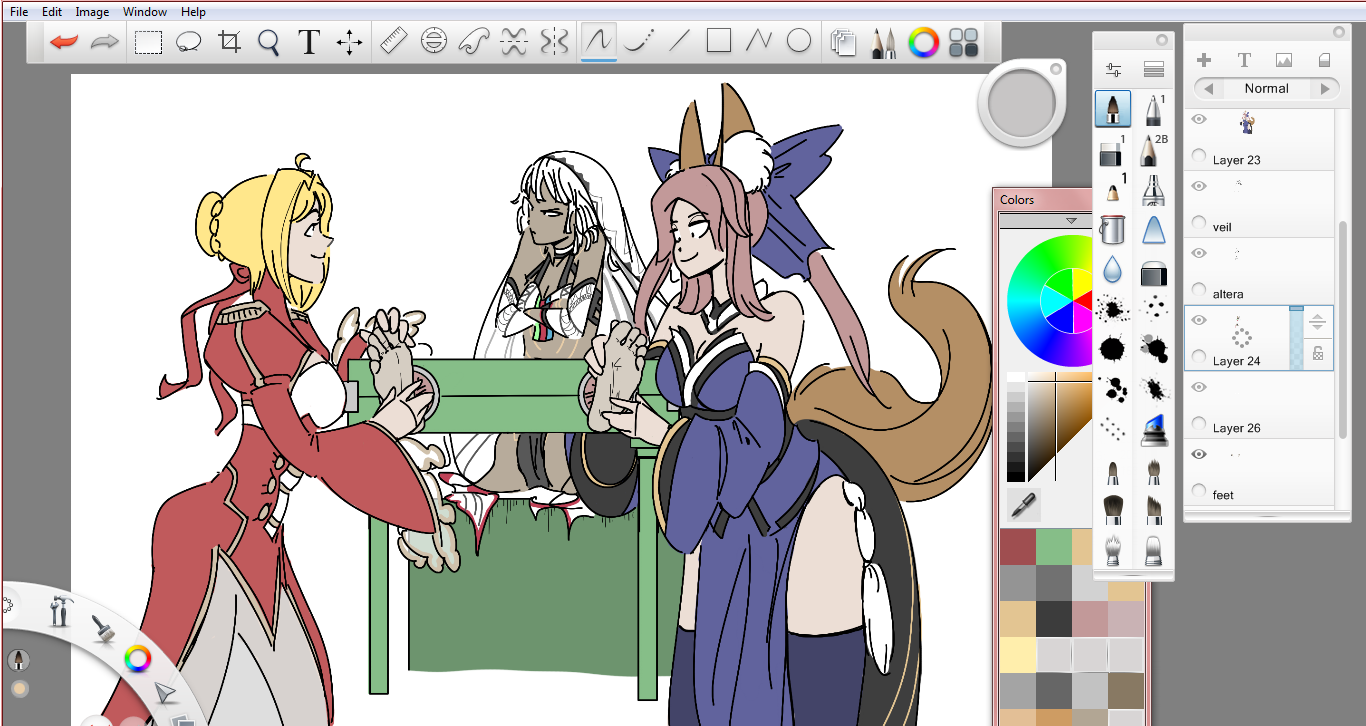Toggle visibility of the altera layer
Image resolution: width=1366 pixels, height=726 pixels.
(x=1199, y=253)
